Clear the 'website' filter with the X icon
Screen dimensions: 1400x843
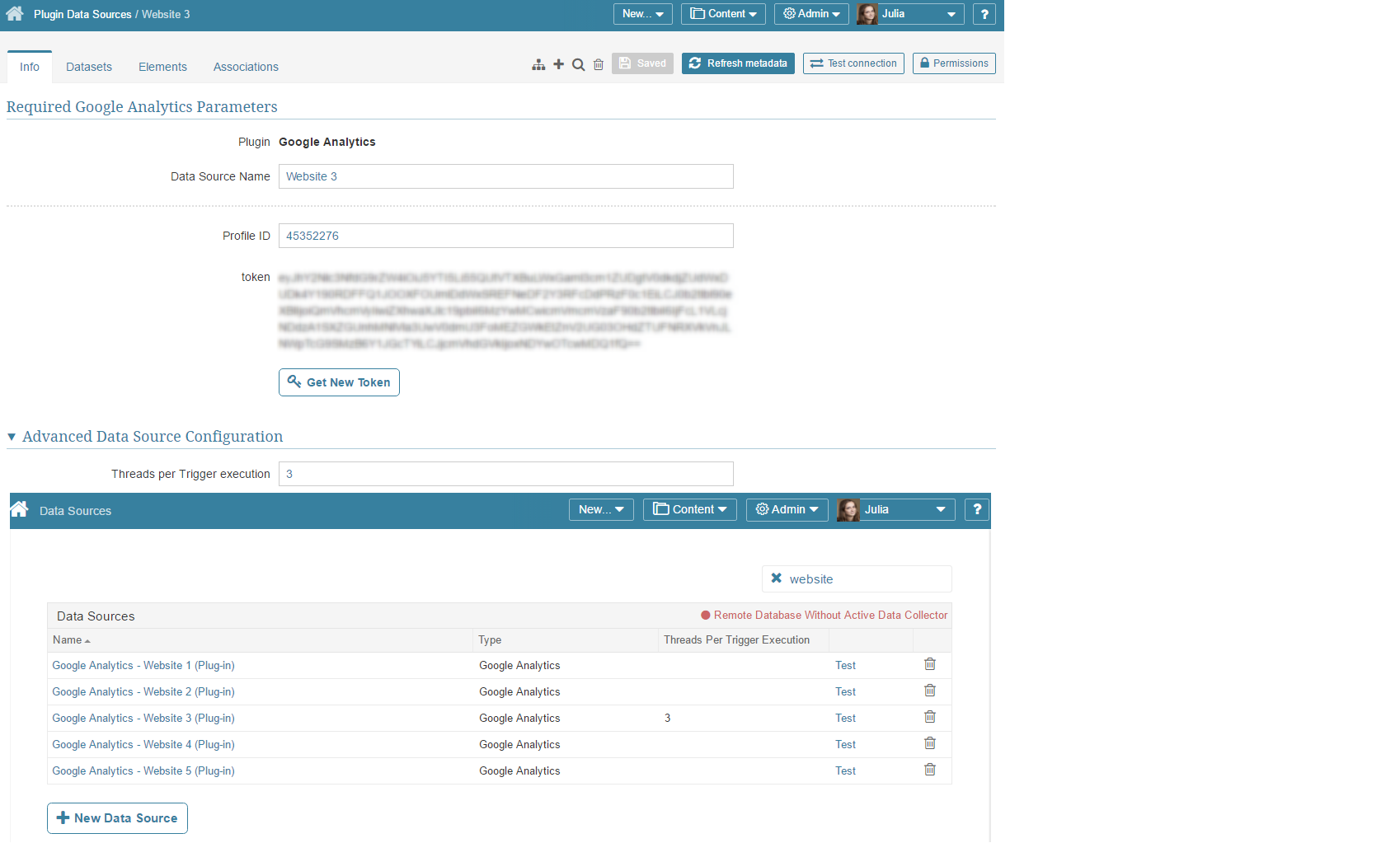pos(776,578)
